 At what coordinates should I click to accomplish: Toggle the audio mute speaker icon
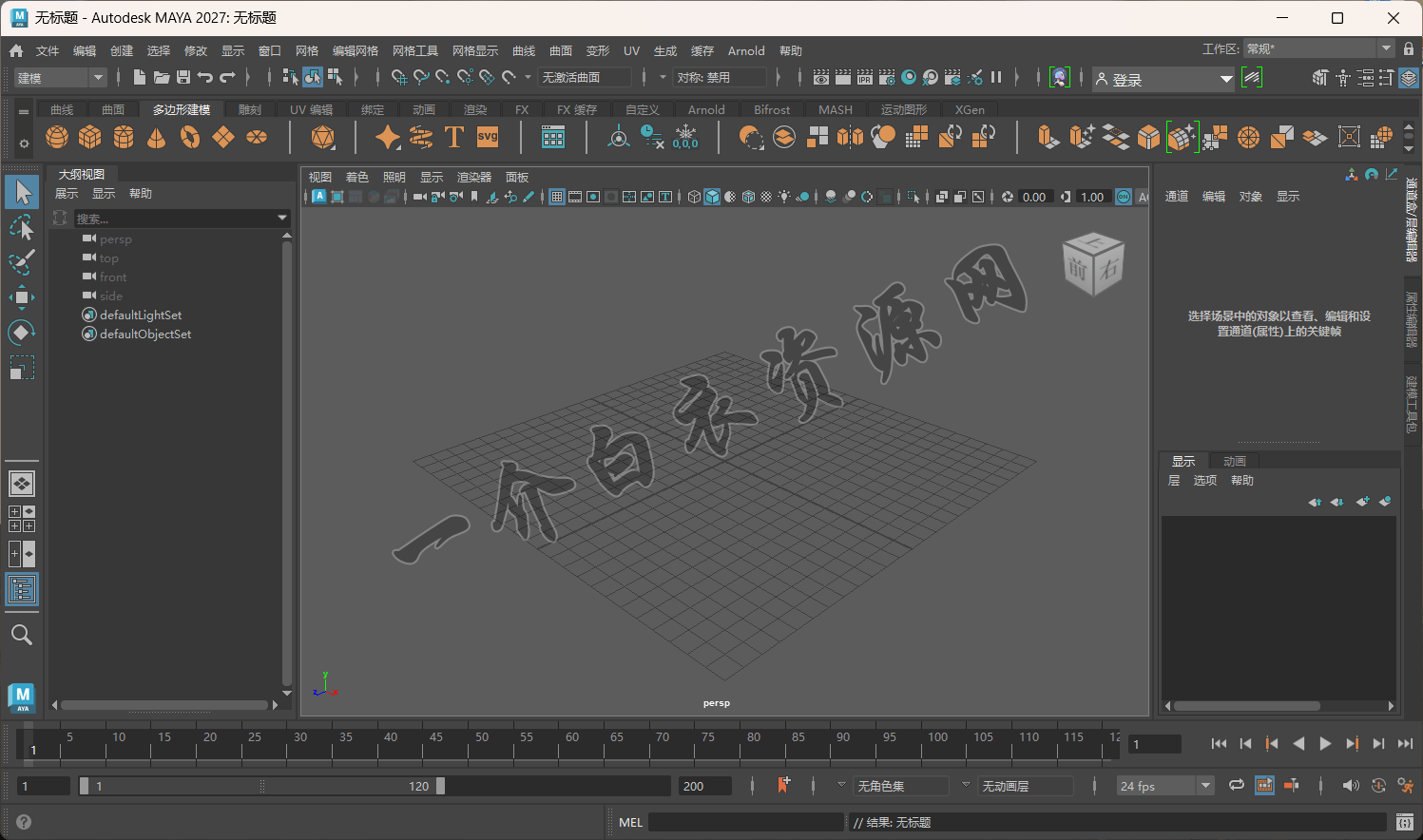1350,785
